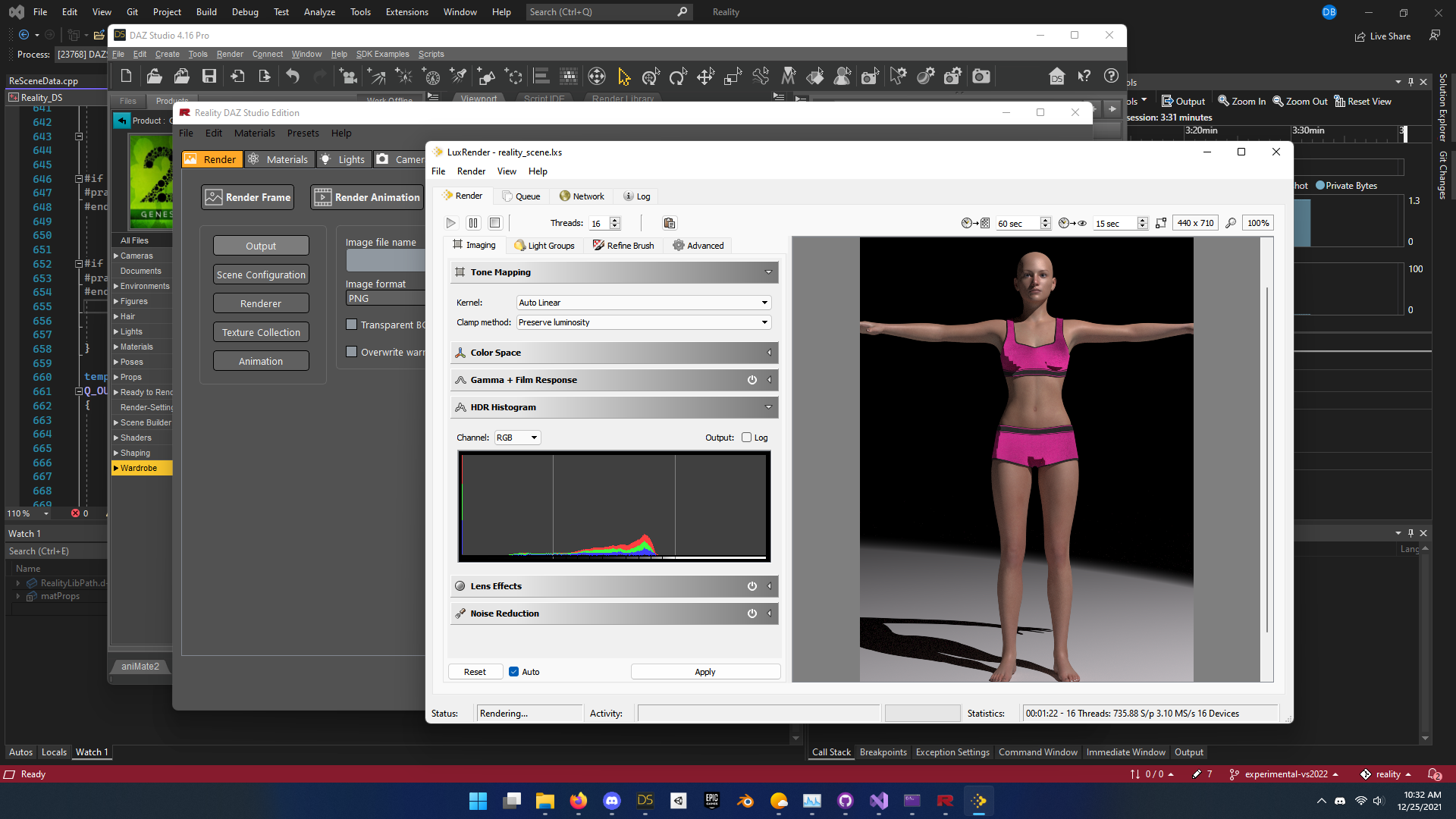Check the Log output checkbox
The height and width of the screenshot is (819, 1456).
point(747,438)
